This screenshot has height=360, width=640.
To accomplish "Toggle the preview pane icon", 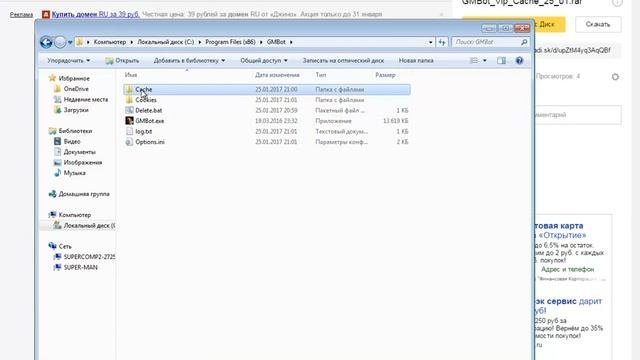I will point(501,60).
